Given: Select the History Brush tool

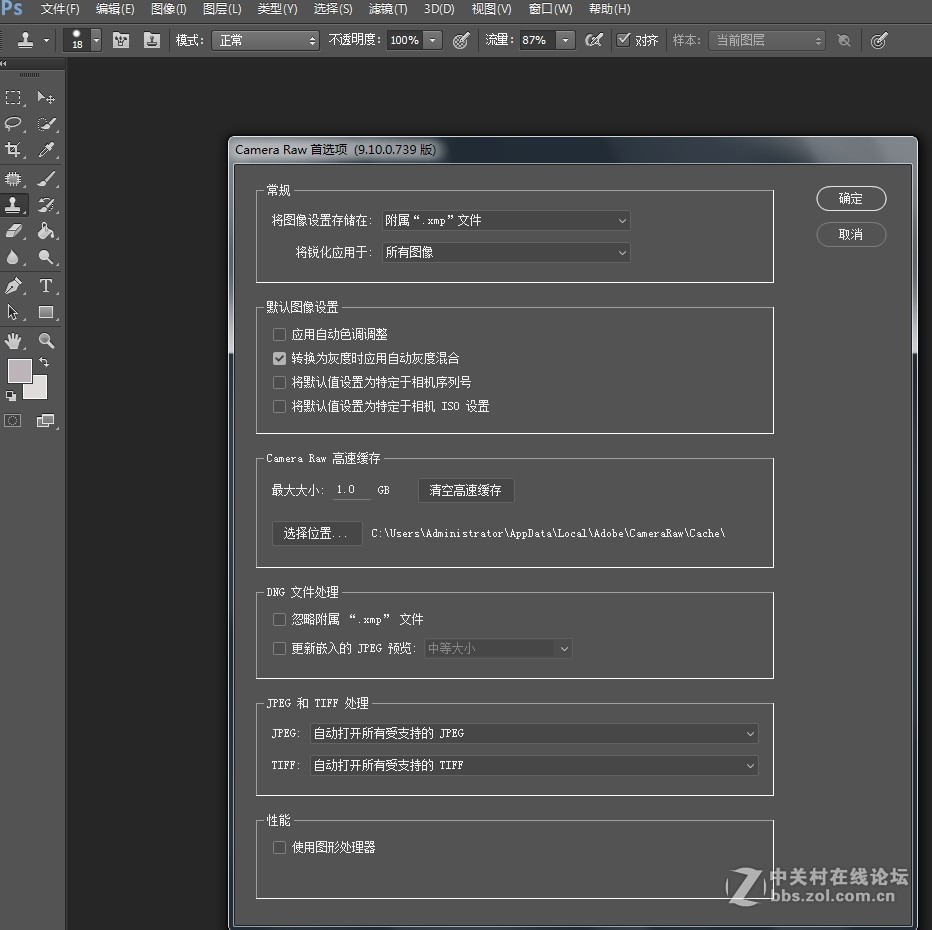Looking at the screenshot, I should [46, 205].
